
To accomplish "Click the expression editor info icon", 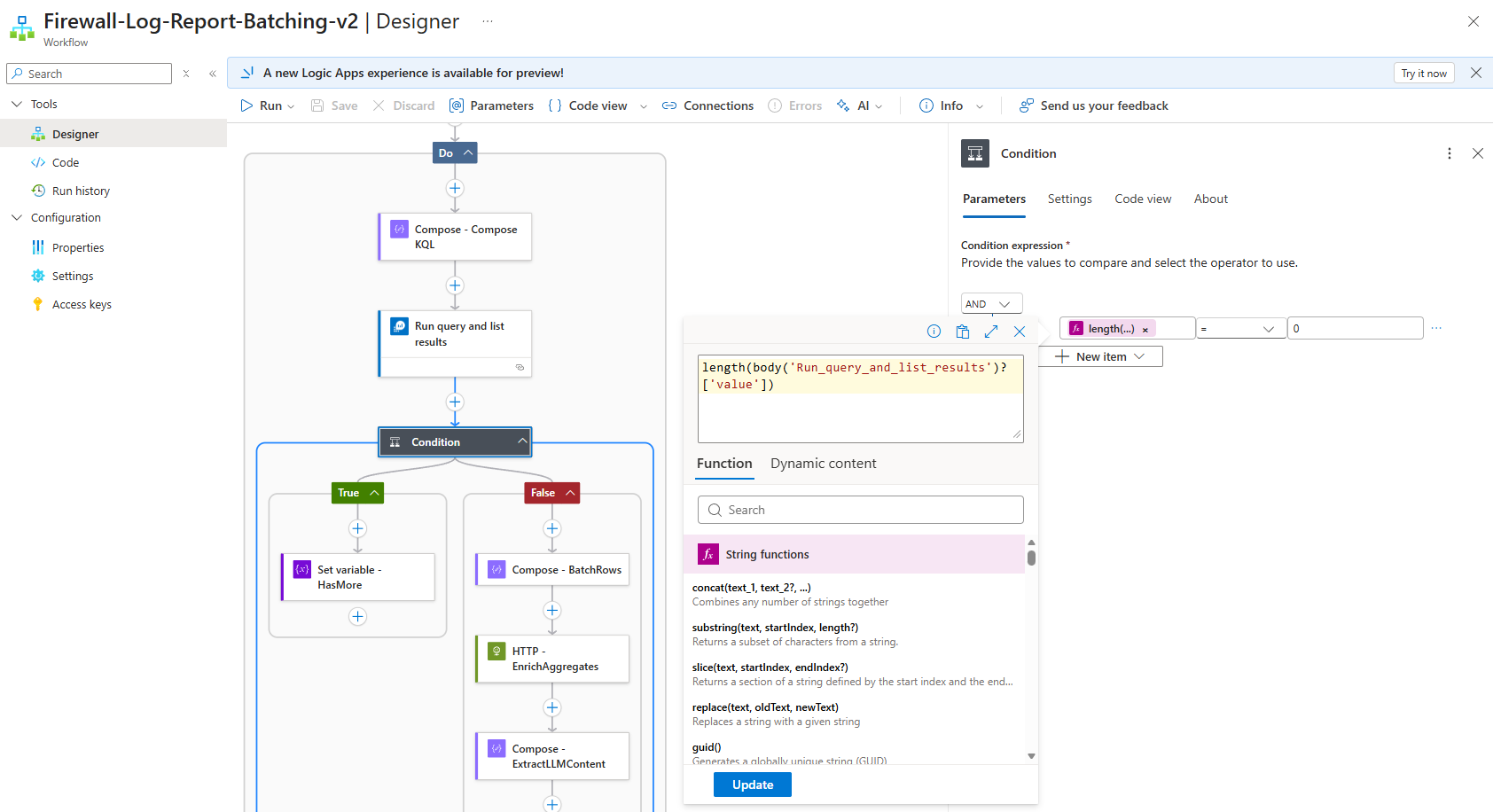I will pyautogui.click(x=934, y=332).
